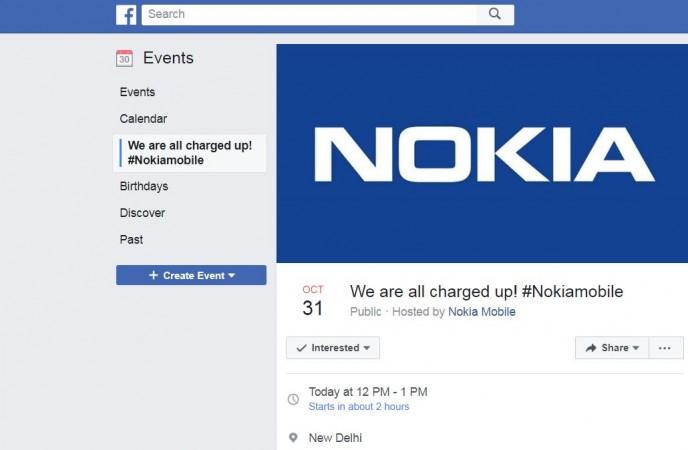This screenshot has height=450, width=688.
Task: Click the clock icon beside event time
Action: tap(293, 399)
